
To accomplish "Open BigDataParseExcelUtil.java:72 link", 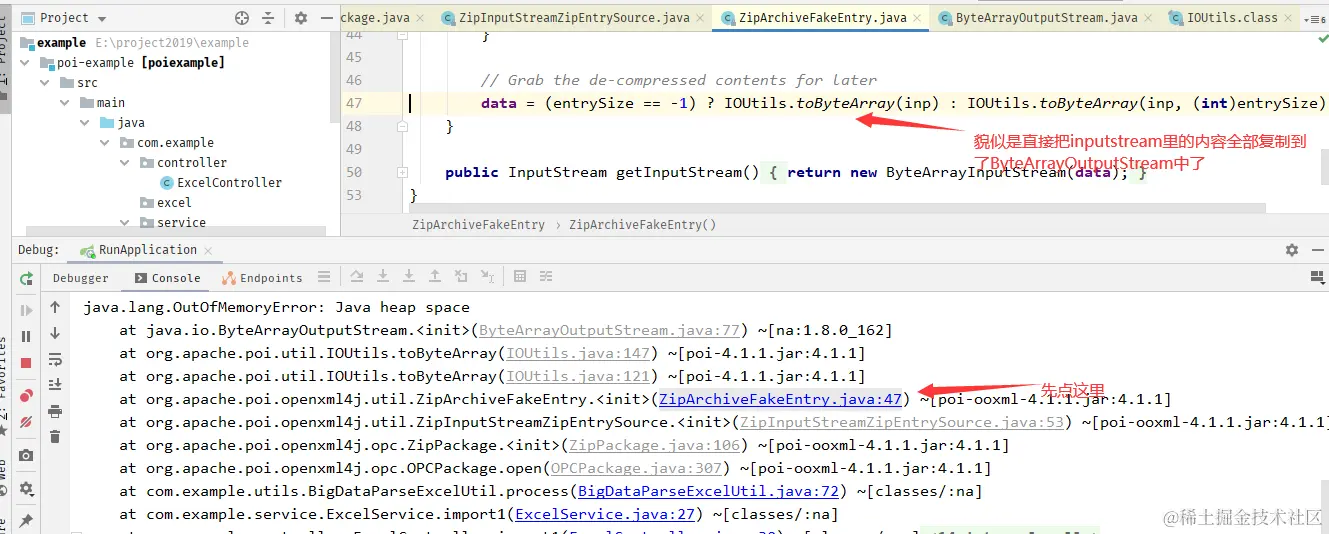I will 708,491.
